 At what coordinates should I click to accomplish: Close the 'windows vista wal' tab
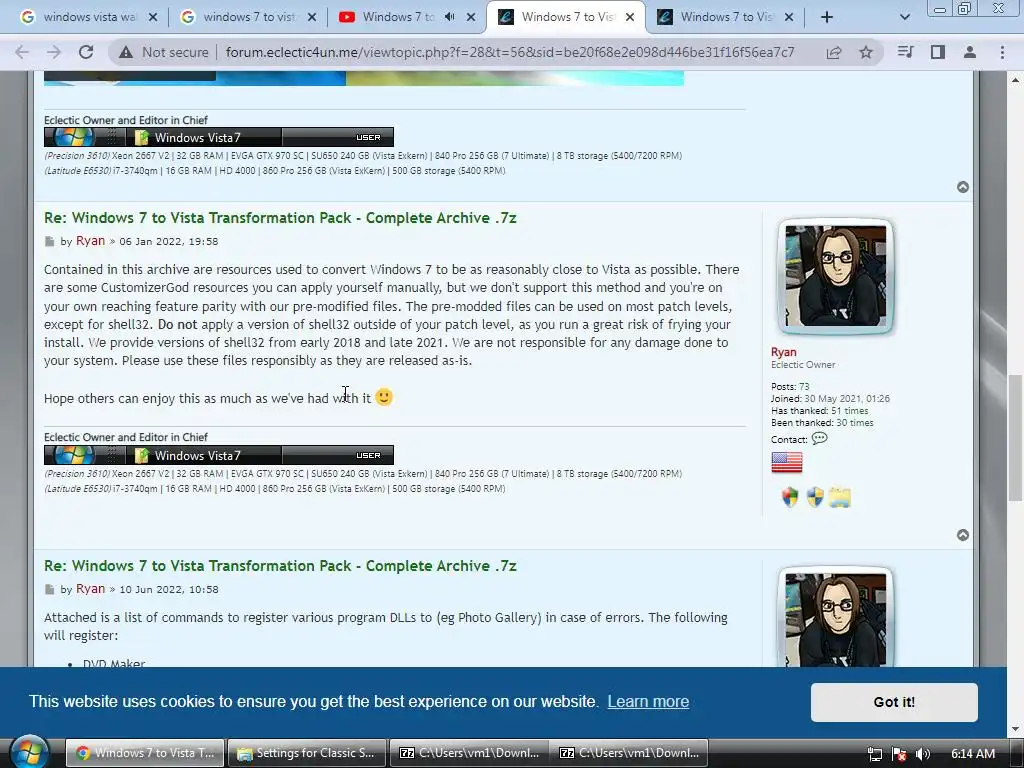(x=153, y=17)
